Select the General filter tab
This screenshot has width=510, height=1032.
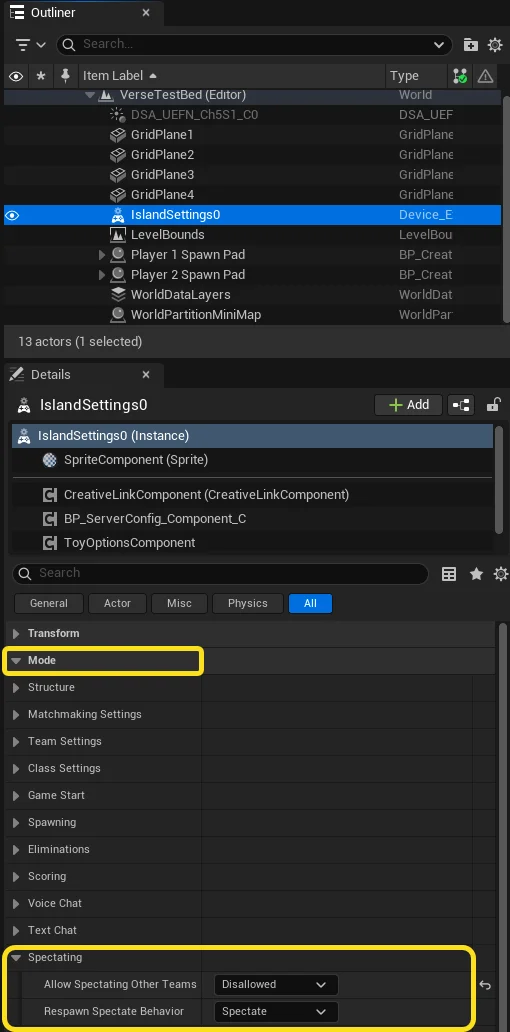(x=49, y=604)
